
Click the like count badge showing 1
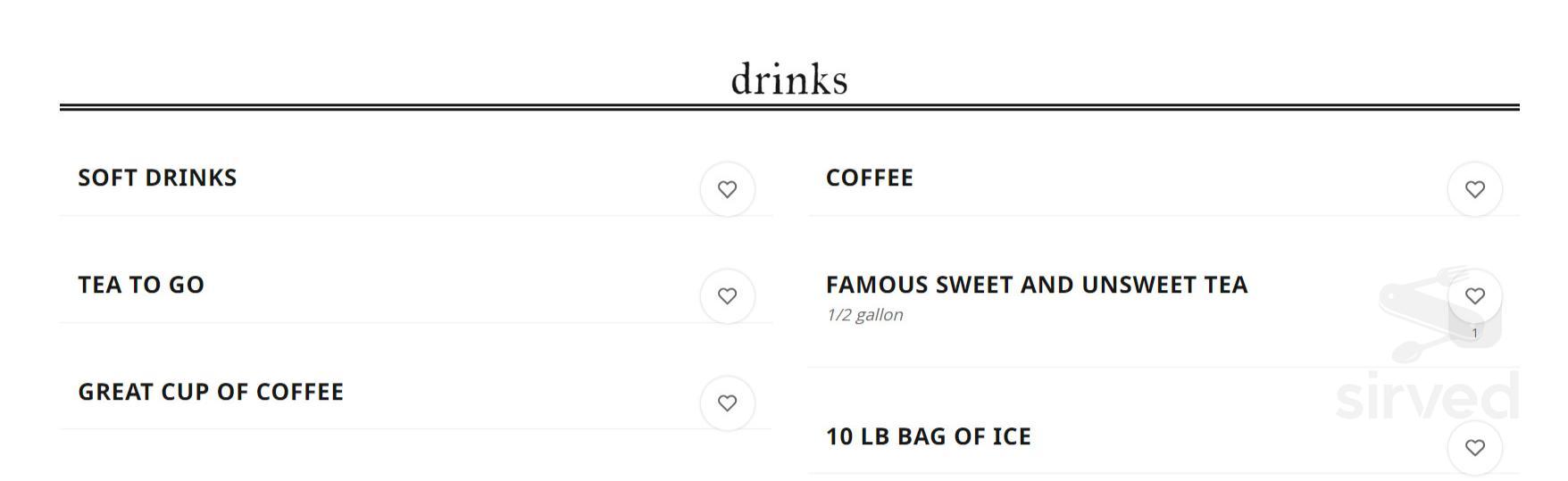(x=1474, y=333)
